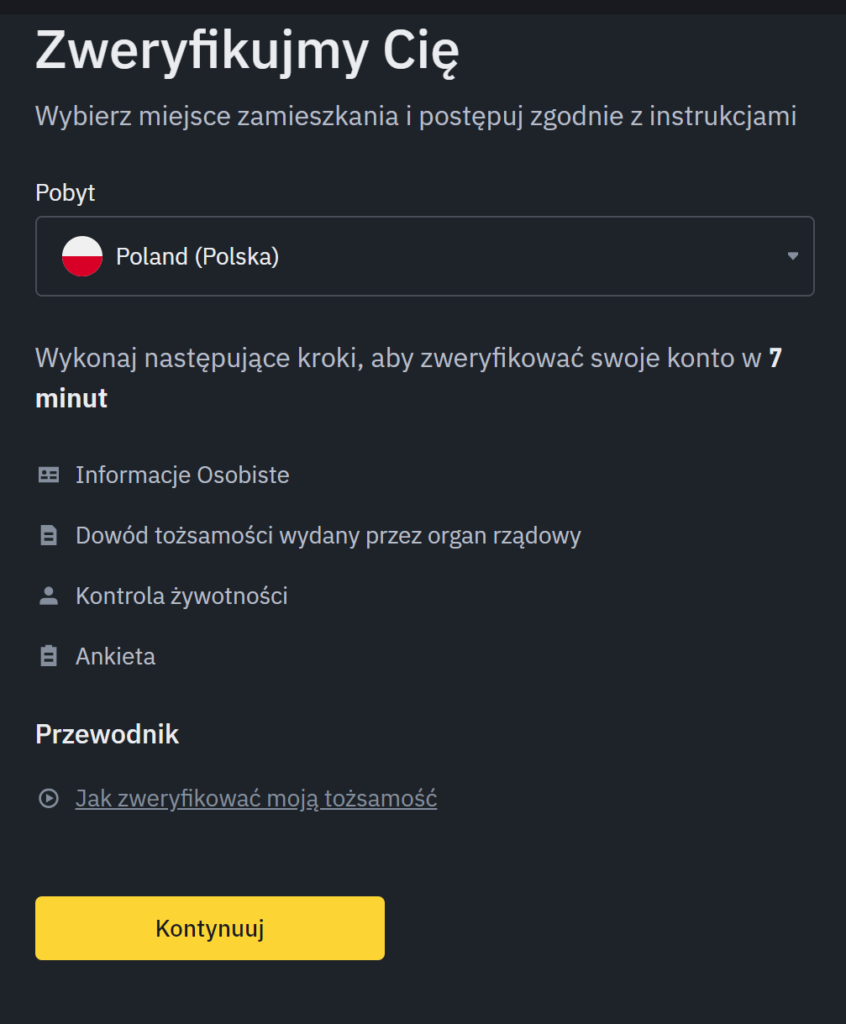Click the Przewodnik section heading
Screen dimensions: 846x1024
(x=107, y=735)
